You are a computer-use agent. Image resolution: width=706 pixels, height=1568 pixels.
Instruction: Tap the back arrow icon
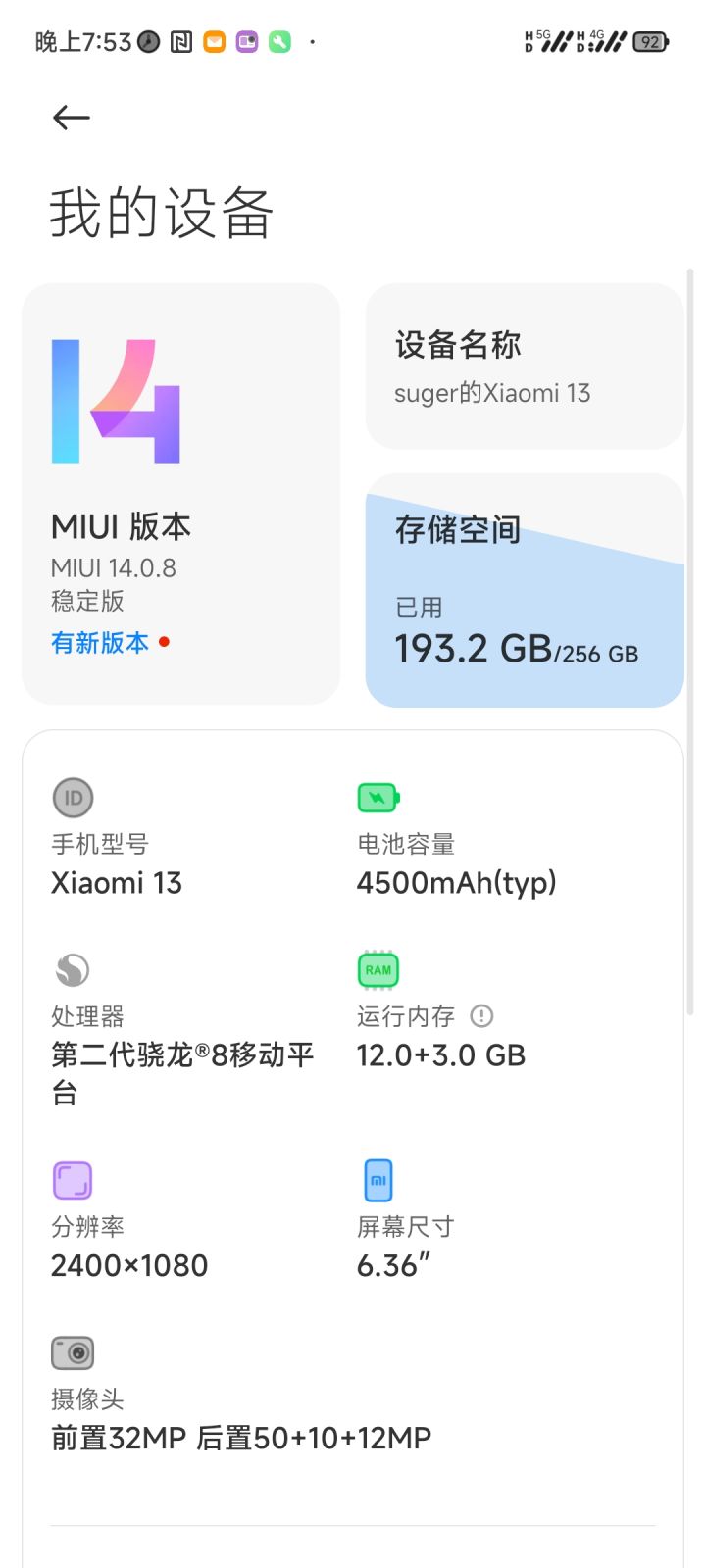(71, 118)
